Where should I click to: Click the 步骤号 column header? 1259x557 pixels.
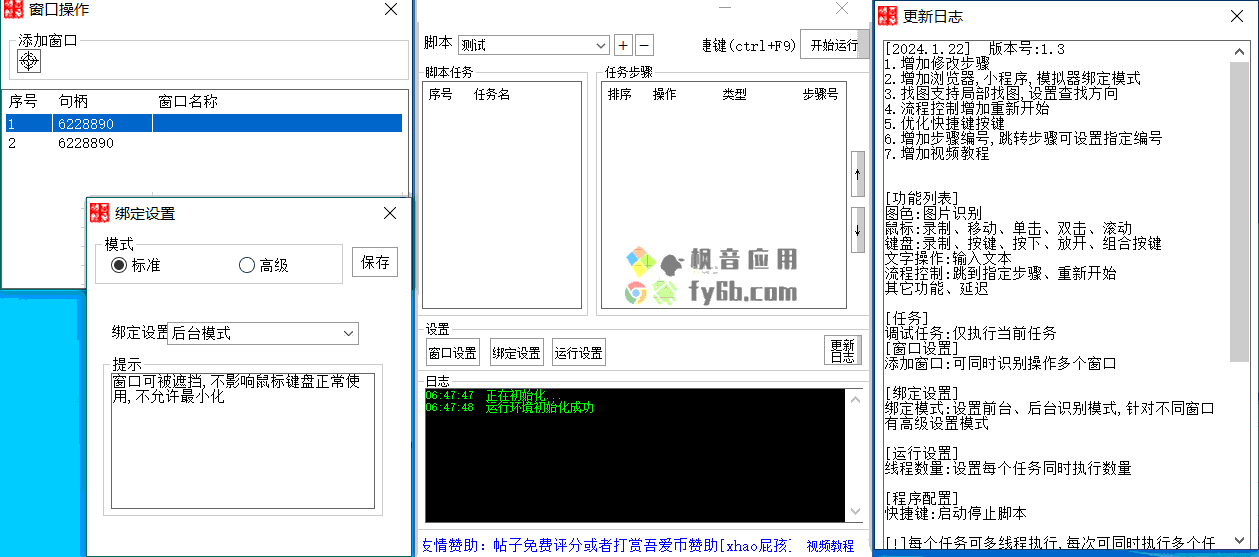(820, 94)
